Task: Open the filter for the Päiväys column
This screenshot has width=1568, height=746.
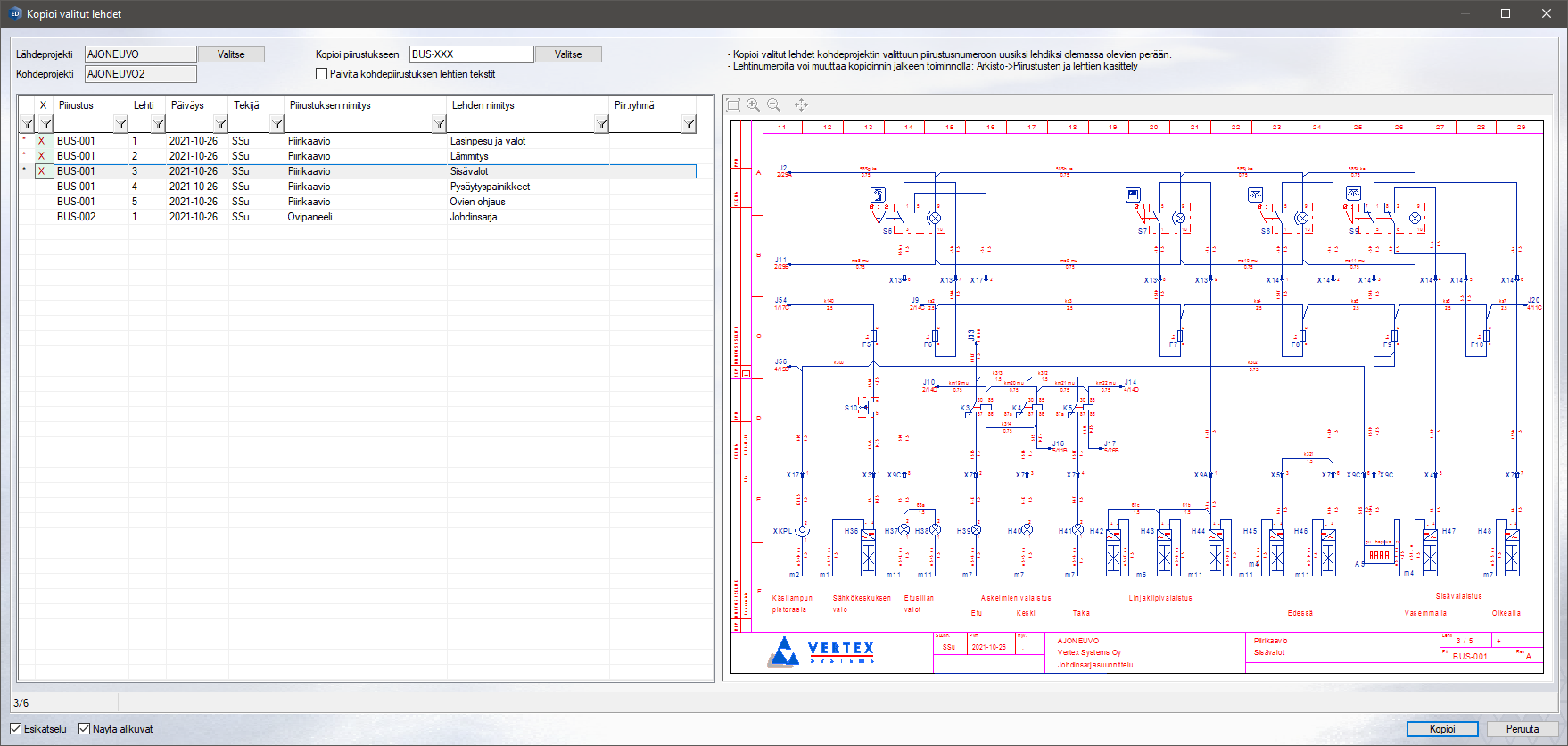Action: tap(220, 124)
